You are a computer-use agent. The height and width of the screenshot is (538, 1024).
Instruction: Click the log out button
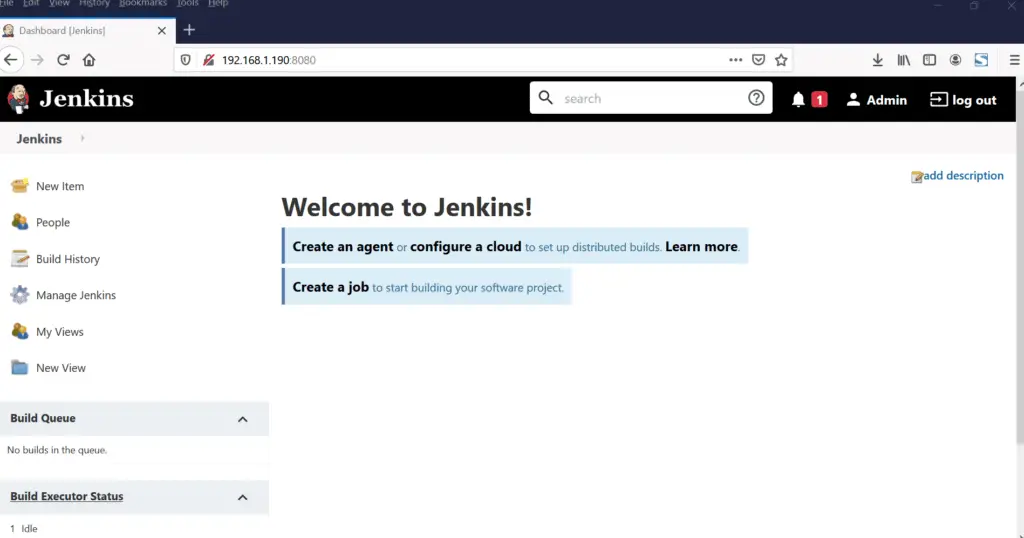pyautogui.click(x=963, y=99)
